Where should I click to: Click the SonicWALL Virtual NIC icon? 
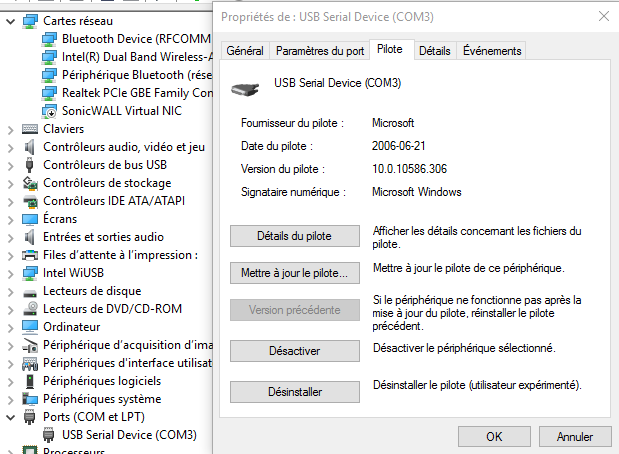(49, 111)
